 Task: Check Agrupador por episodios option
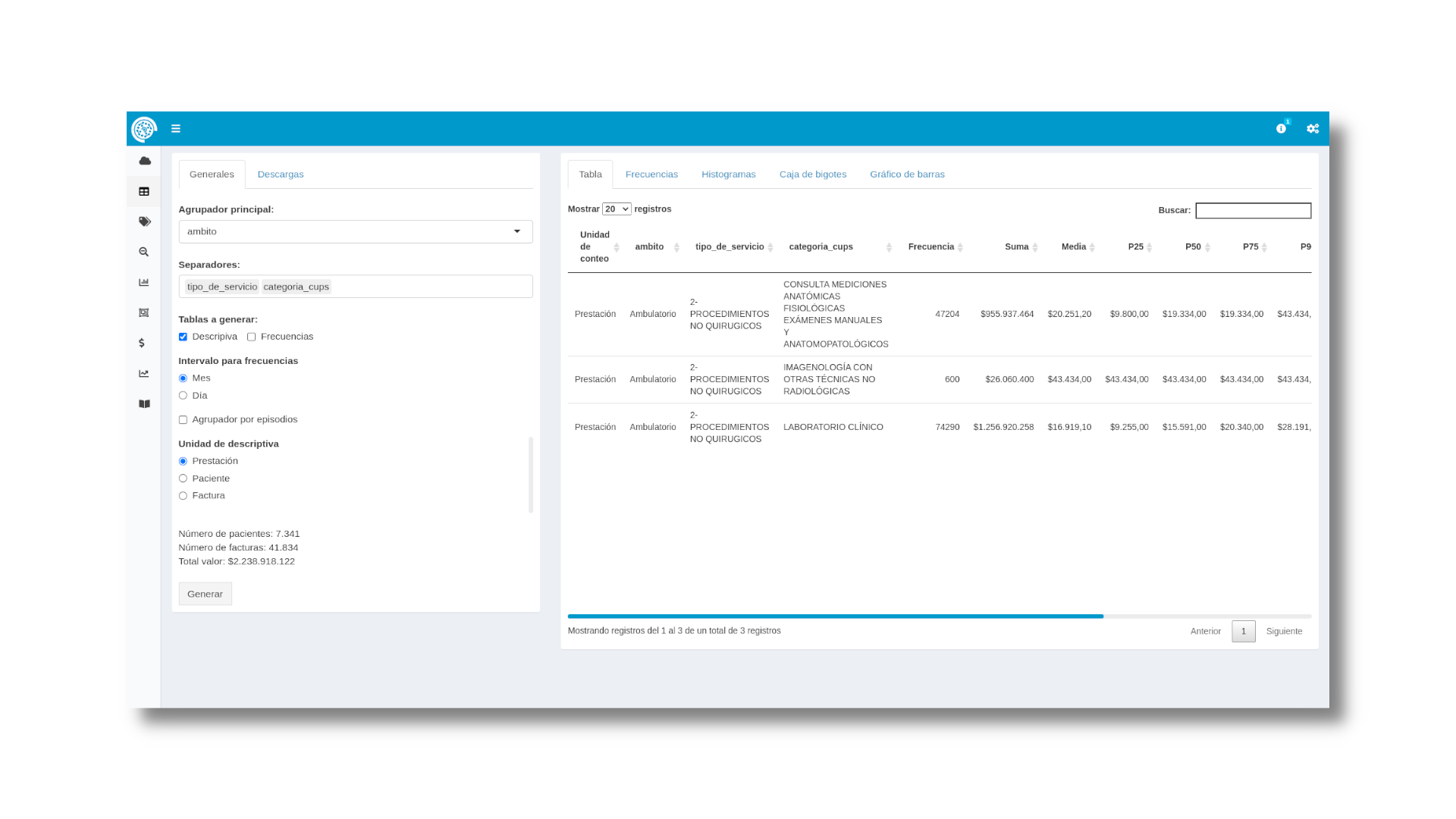coord(183,420)
